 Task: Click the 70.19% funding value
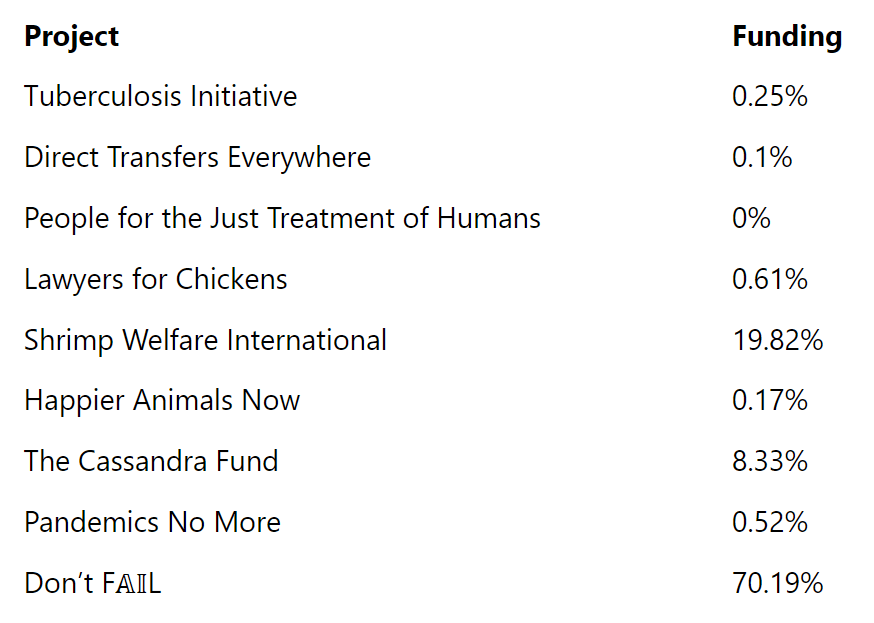(x=777, y=584)
